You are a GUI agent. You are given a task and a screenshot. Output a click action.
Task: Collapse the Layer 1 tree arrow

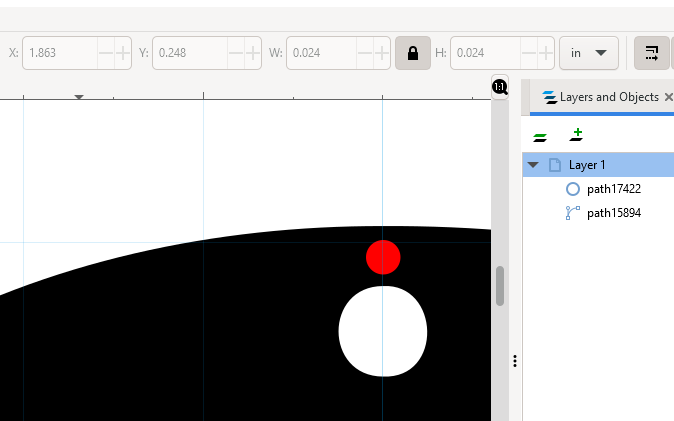click(533, 165)
